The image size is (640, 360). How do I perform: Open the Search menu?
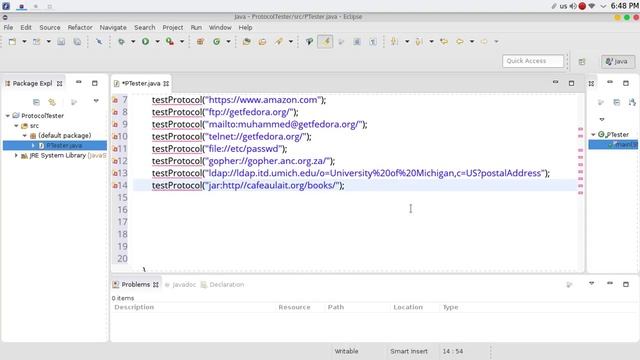[144, 27]
